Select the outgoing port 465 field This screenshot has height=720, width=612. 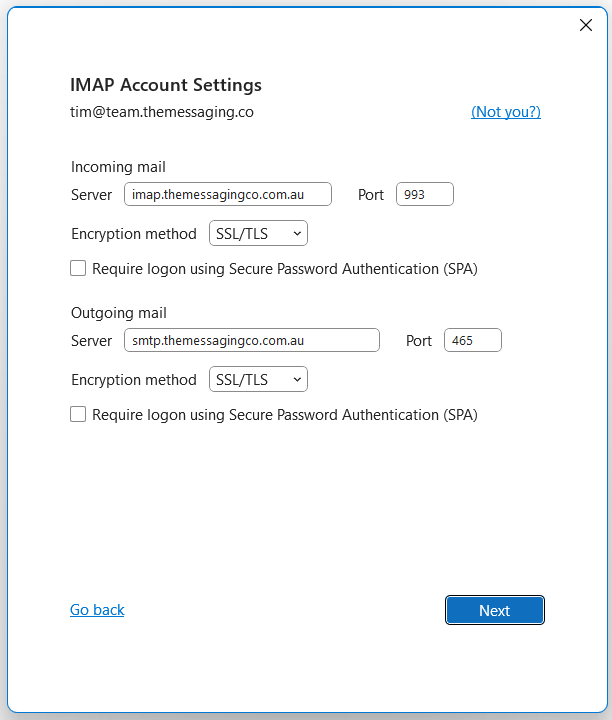(x=472, y=340)
